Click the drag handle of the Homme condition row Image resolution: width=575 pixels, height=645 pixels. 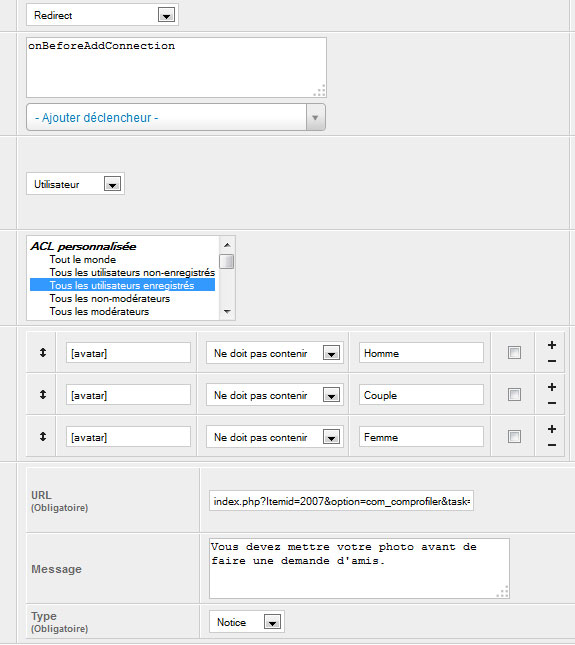click(43, 353)
